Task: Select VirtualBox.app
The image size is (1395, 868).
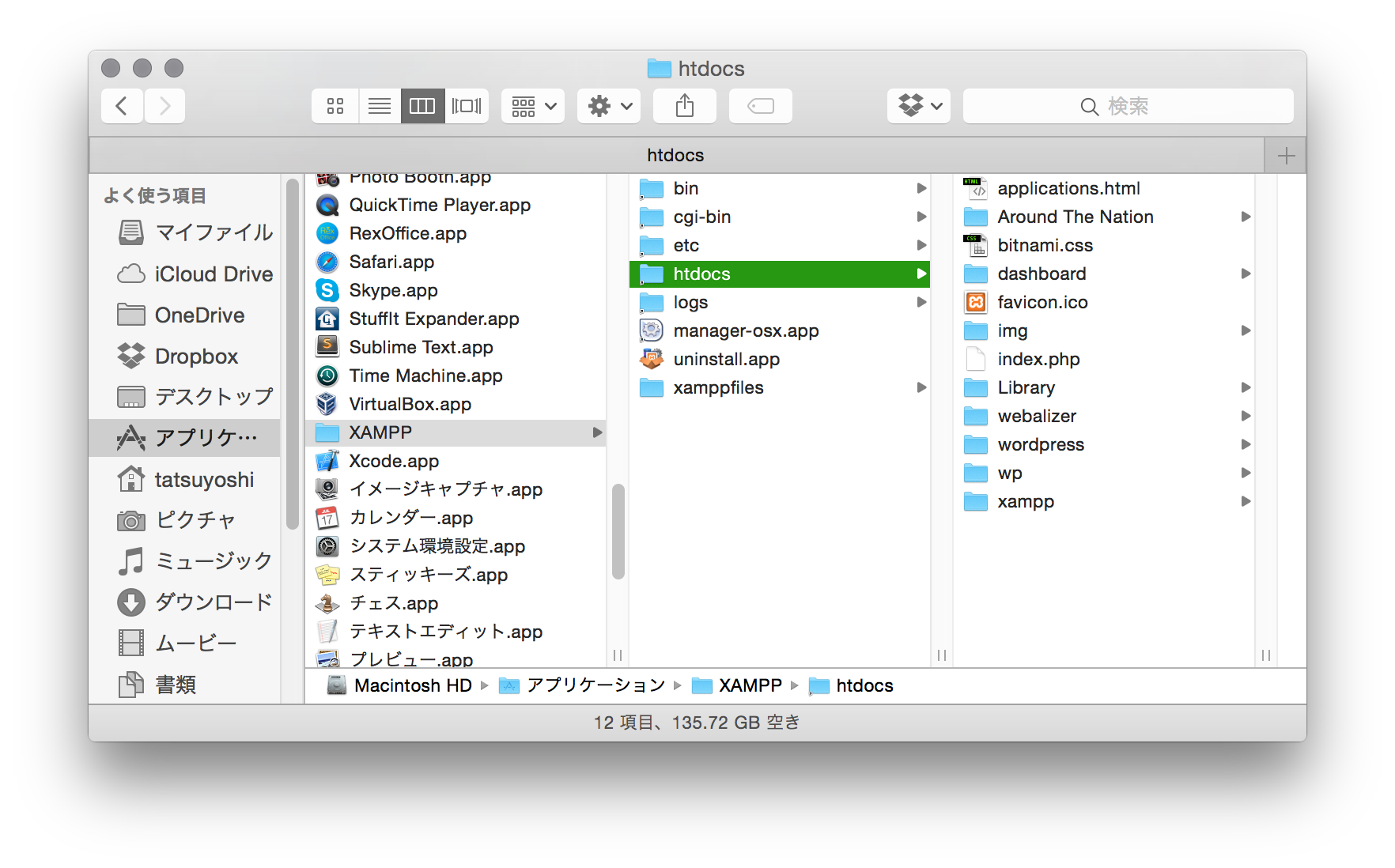Action: pos(456,404)
